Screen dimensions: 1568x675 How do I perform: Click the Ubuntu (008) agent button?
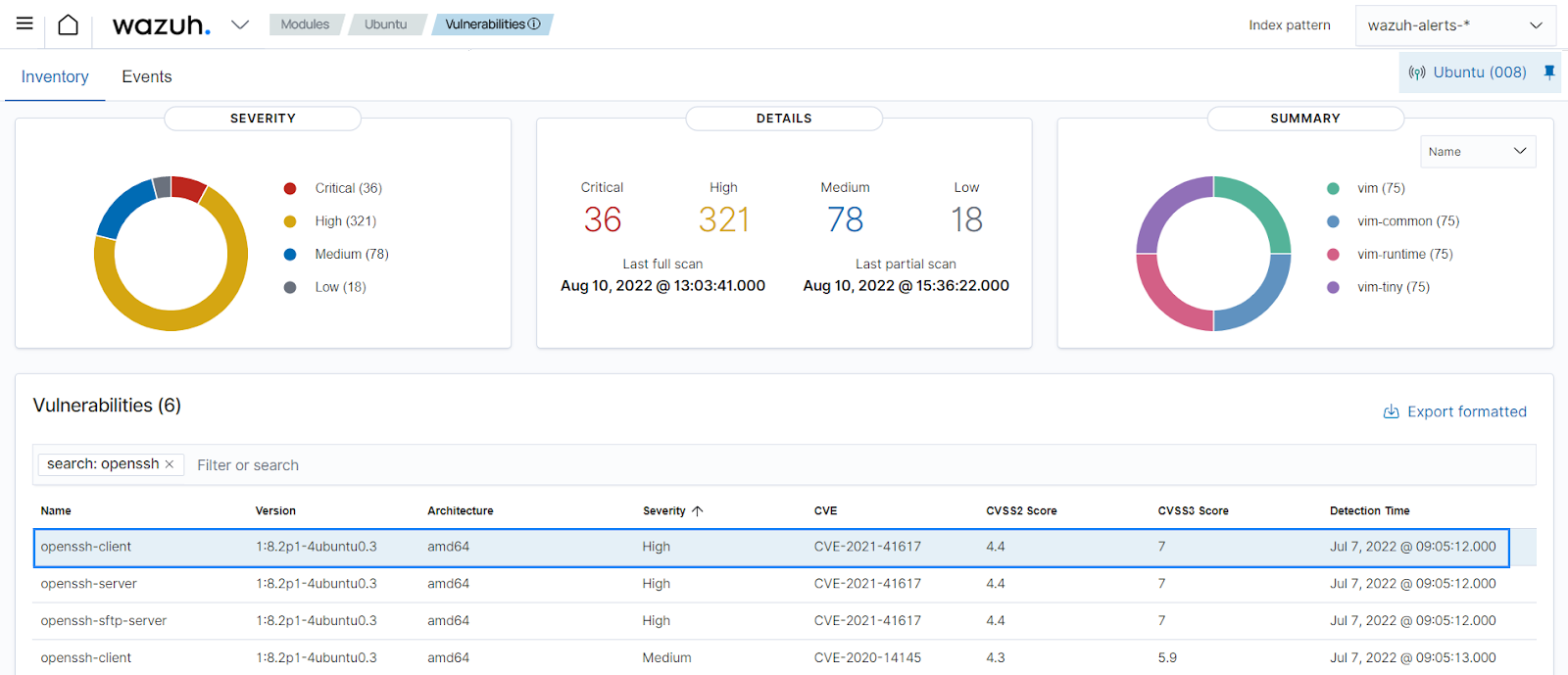1480,72
